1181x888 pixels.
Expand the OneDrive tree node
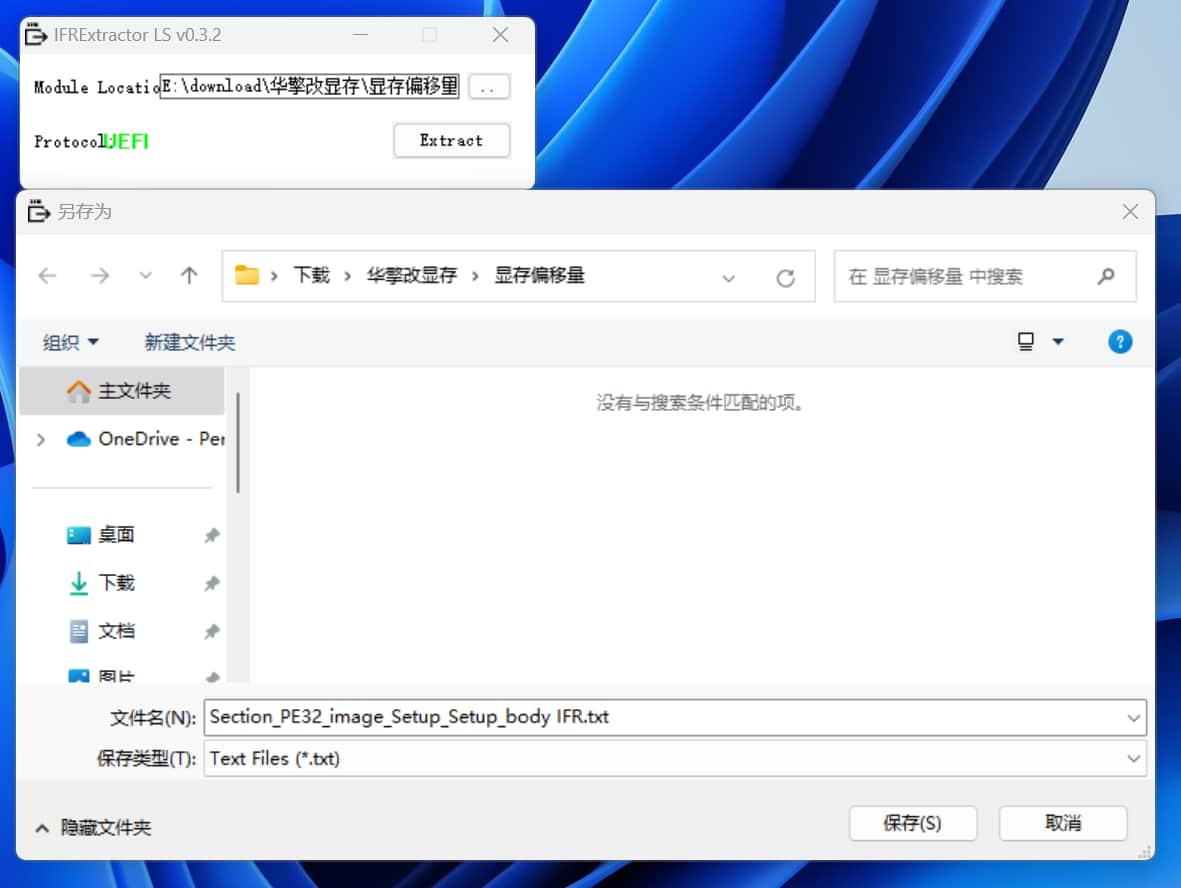[41, 439]
